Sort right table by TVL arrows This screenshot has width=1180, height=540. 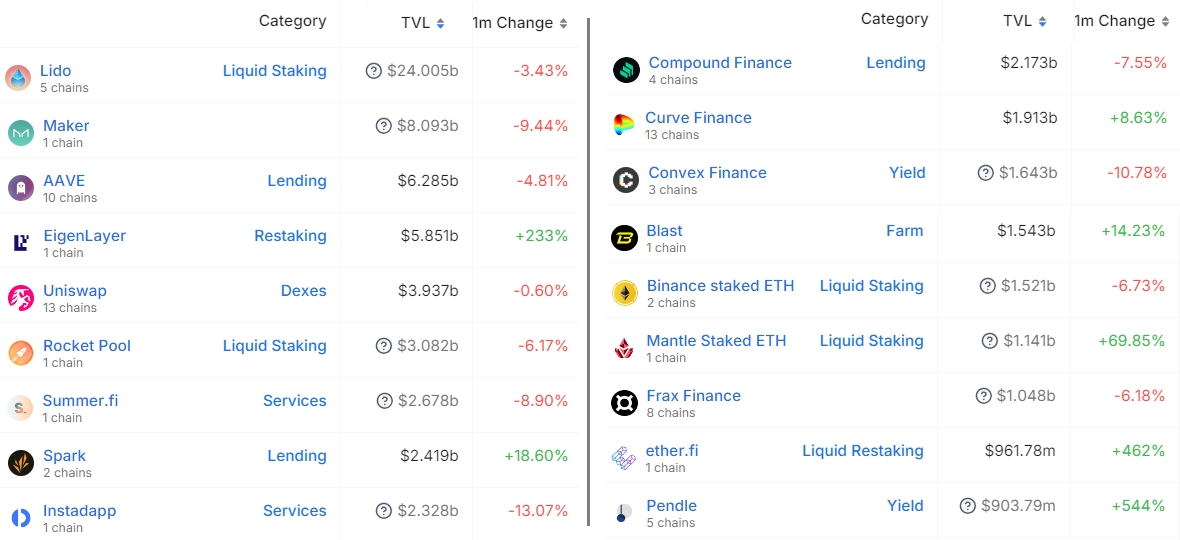point(1042,21)
